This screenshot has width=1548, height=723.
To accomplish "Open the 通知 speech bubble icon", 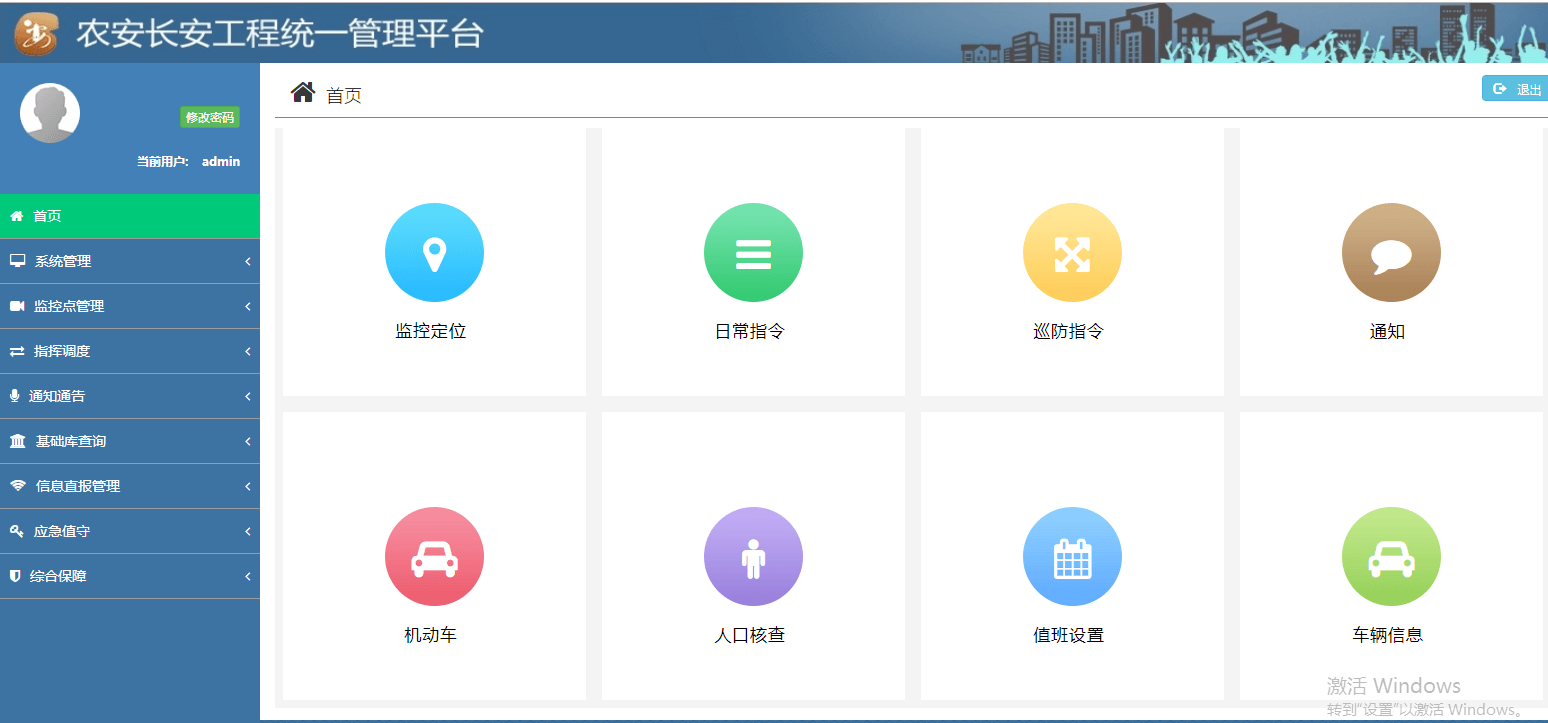I will click(x=1391, y=253).
